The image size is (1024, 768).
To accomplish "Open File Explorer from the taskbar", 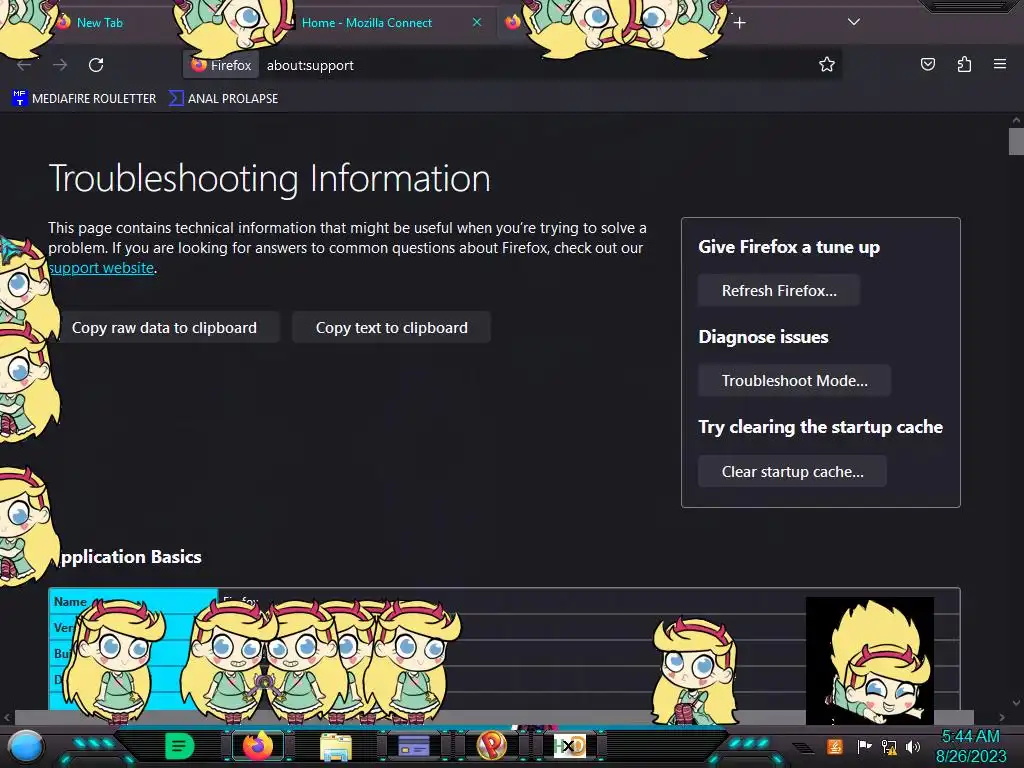I will coord(336,746).
